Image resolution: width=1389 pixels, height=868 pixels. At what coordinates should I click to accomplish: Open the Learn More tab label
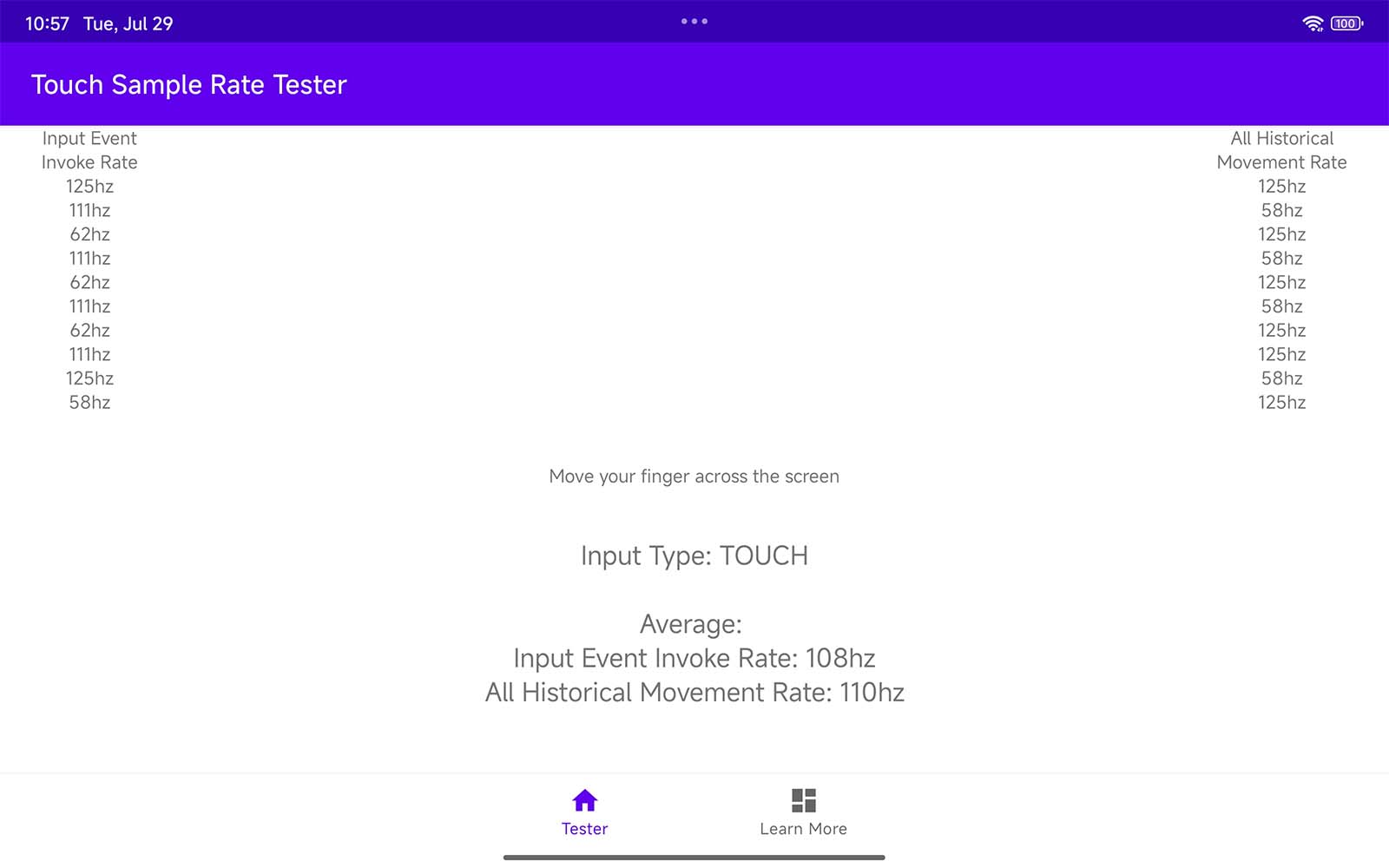(x=803, y=829)
